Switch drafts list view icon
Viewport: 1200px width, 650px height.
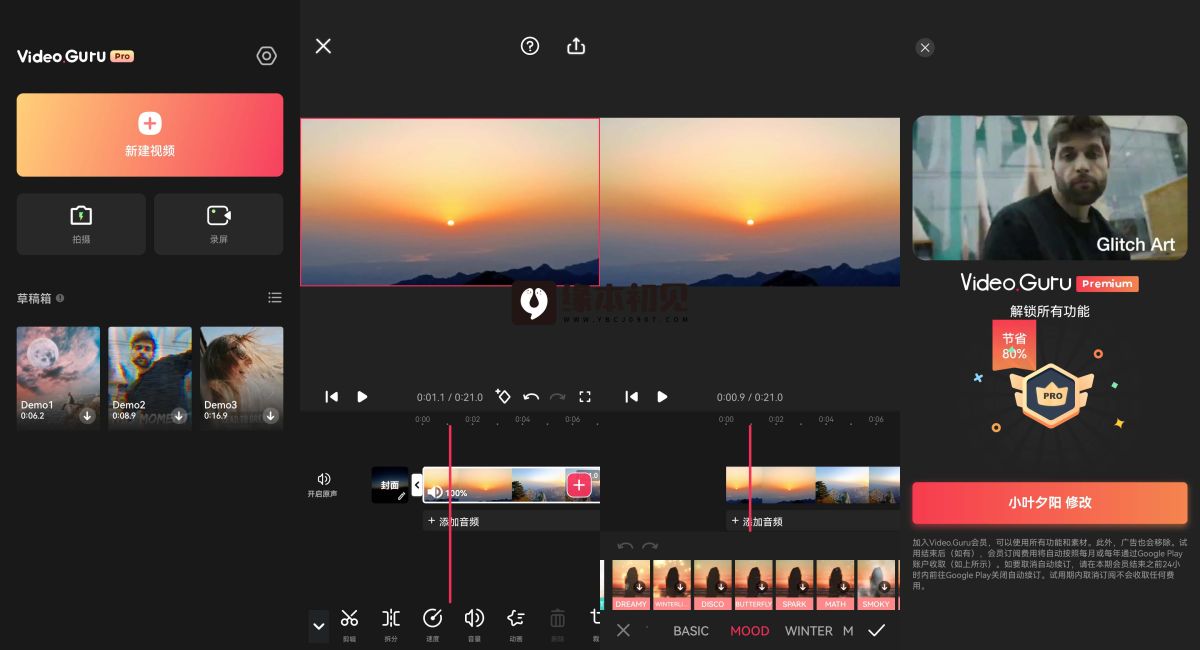275,298
